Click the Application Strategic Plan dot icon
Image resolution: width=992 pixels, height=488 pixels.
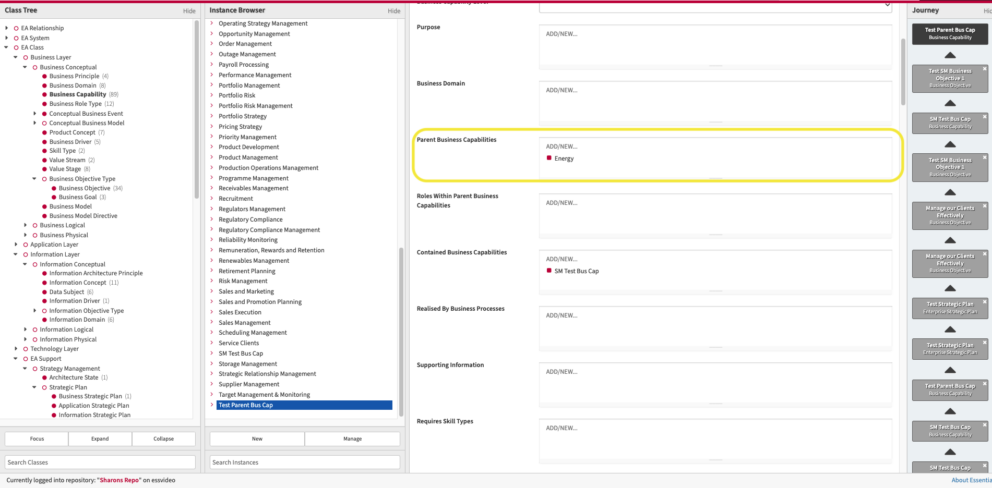point(54,406)
